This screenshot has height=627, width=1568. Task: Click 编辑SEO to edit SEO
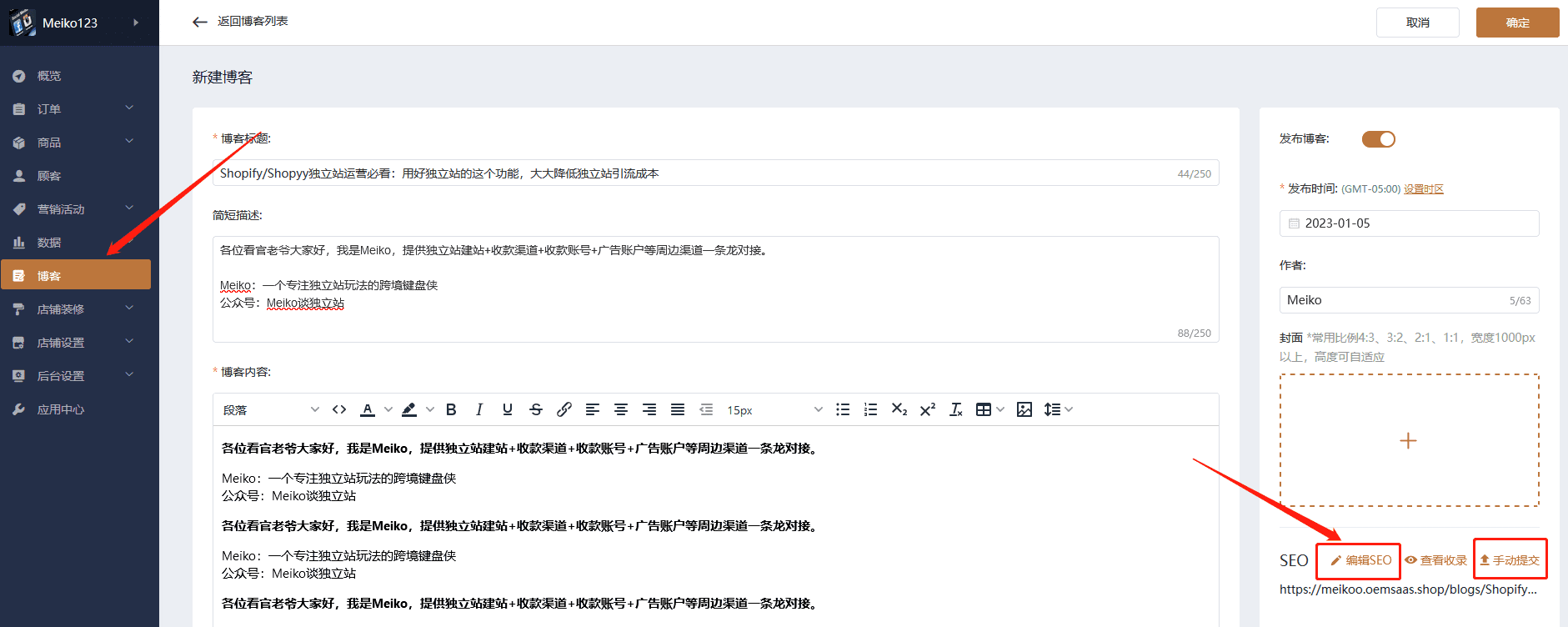point(1360,560)
